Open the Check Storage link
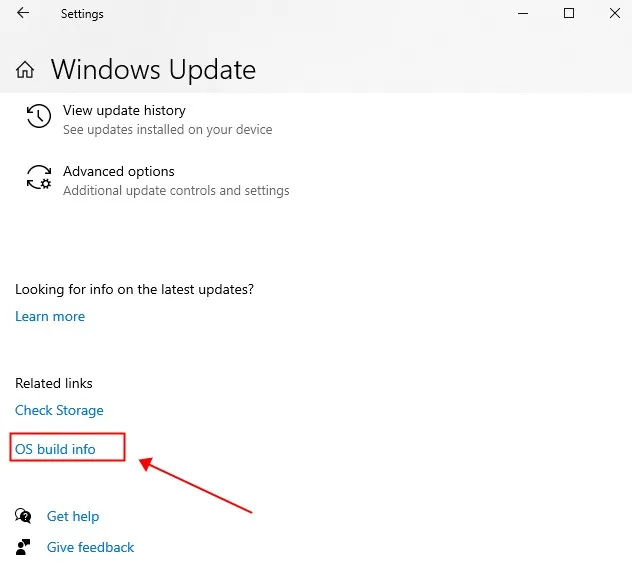632x571 pixels. (59, 410)
